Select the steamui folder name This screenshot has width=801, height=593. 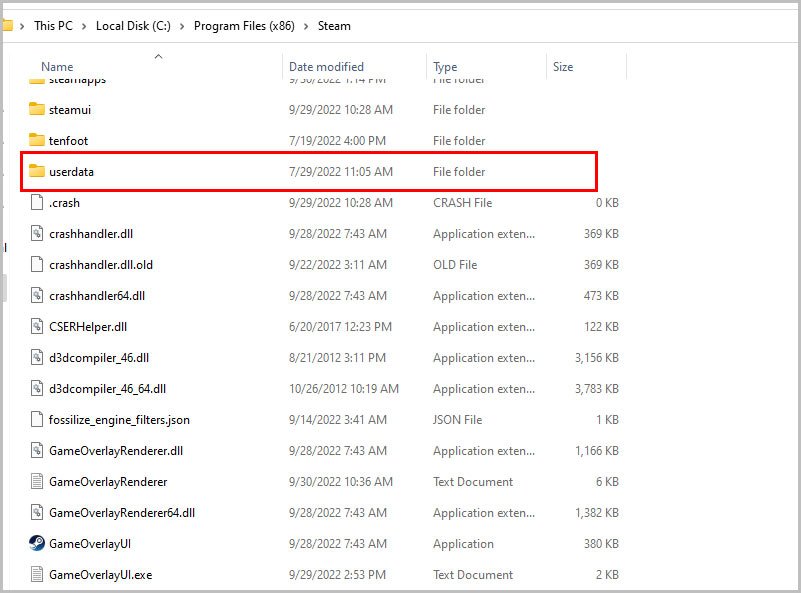pyautogui.click(x=70, y=110)
